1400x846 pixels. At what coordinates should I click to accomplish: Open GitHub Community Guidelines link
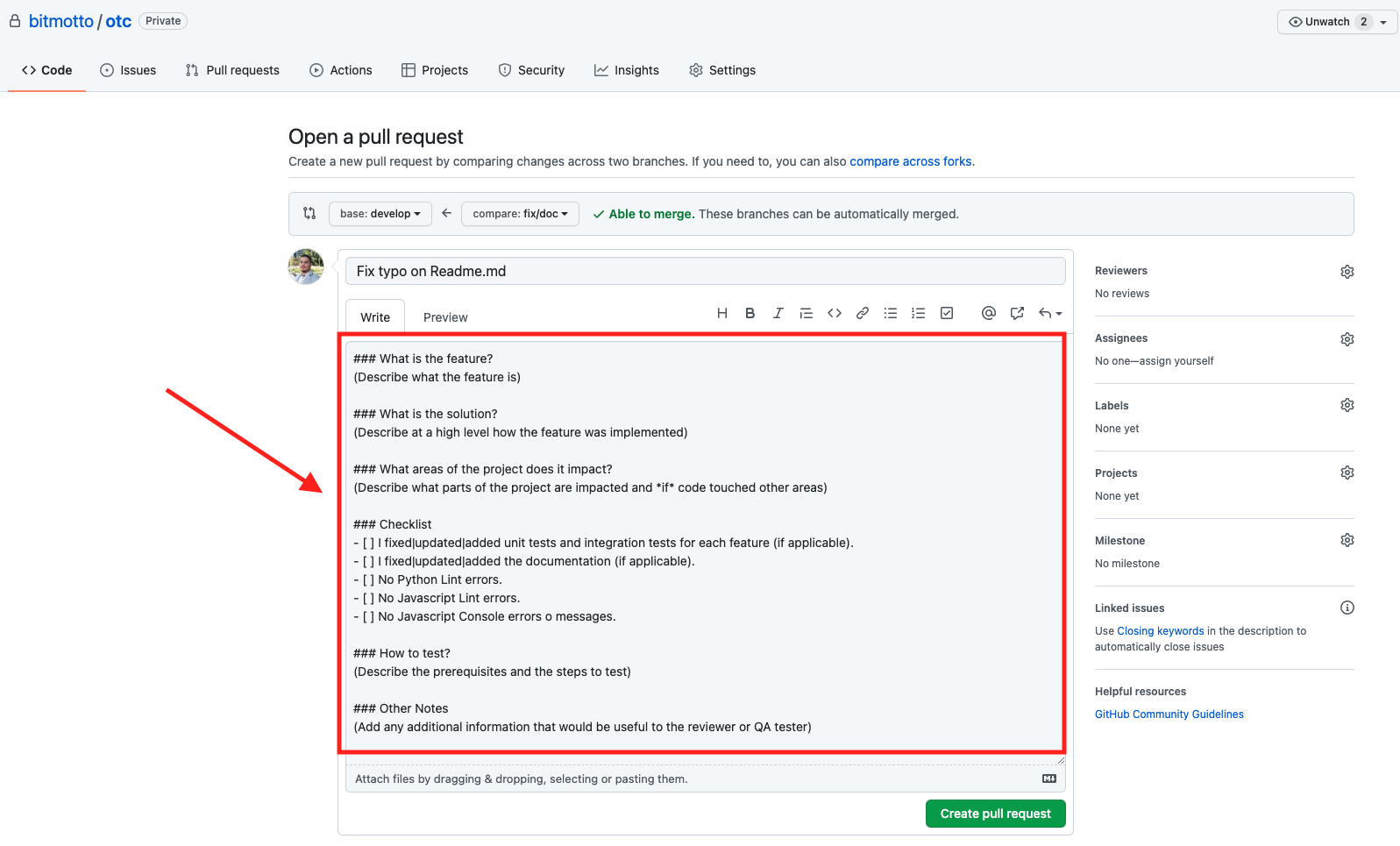coord(1169,714)
